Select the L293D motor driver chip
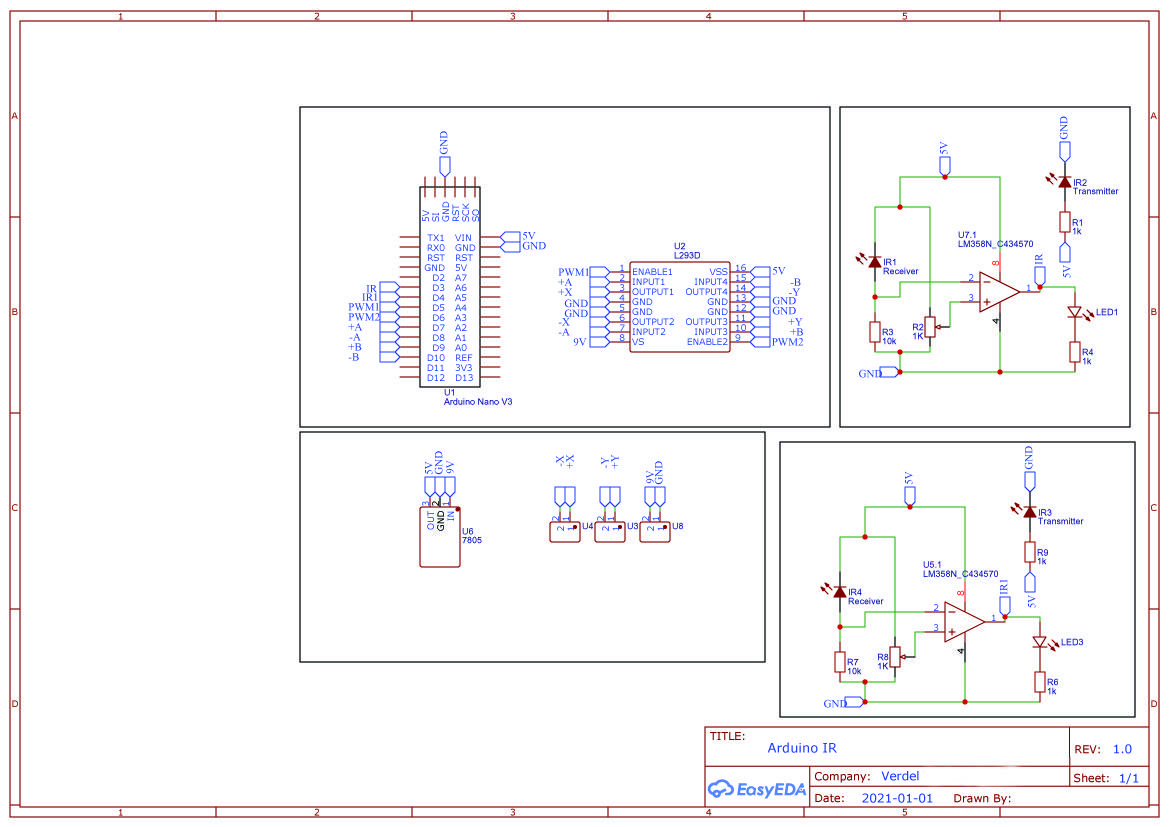The height and width of the screenshot is (827, 1169). pyautogui.click(x=679, y=306)
